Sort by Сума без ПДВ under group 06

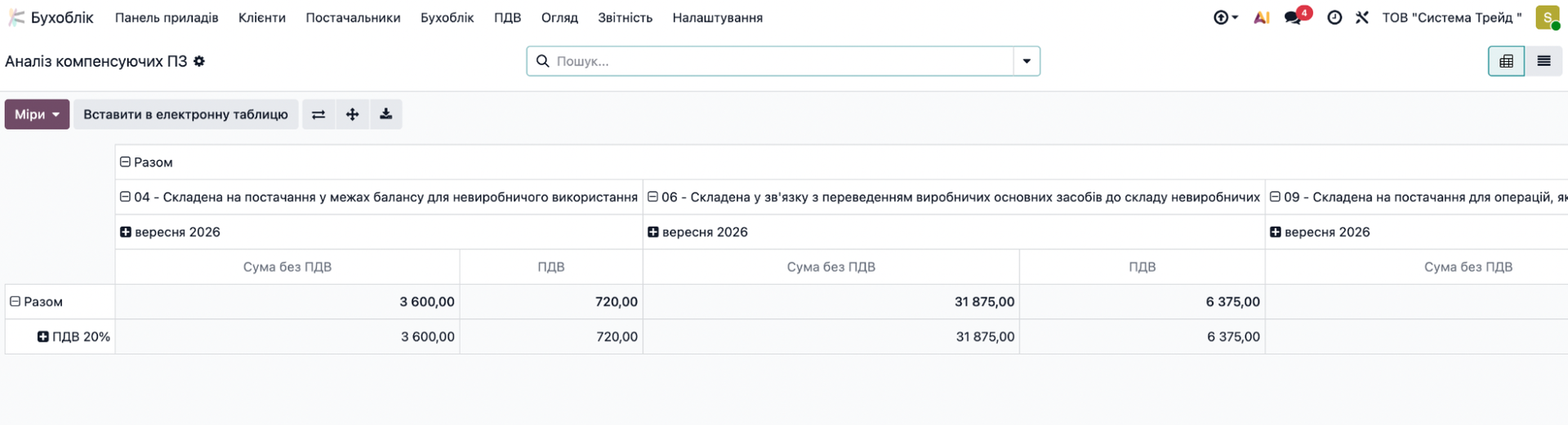(x=831, y=267)
